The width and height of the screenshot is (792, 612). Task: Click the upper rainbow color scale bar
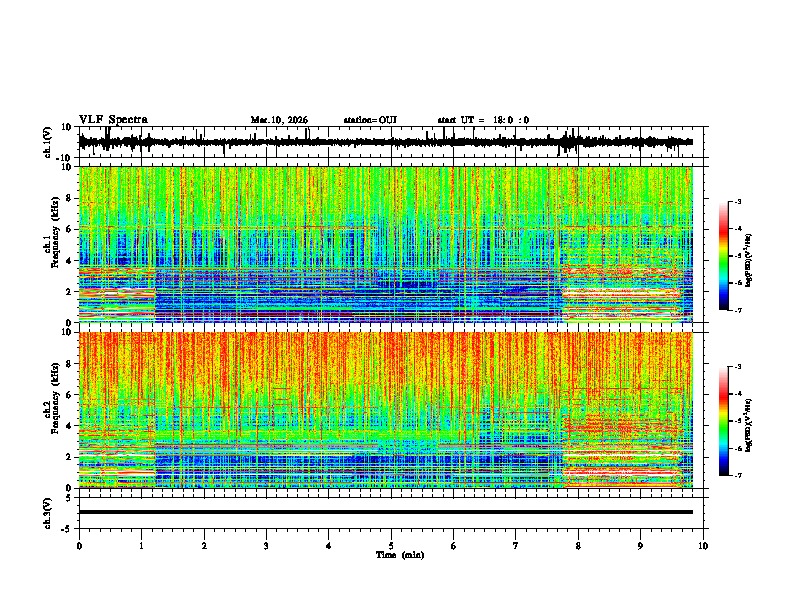(723, 256)
